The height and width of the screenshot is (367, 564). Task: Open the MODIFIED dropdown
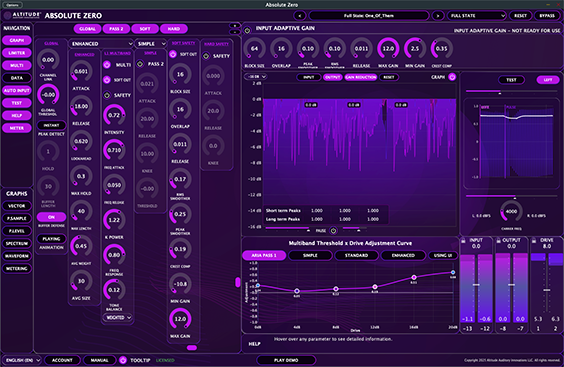click(118, 318)
